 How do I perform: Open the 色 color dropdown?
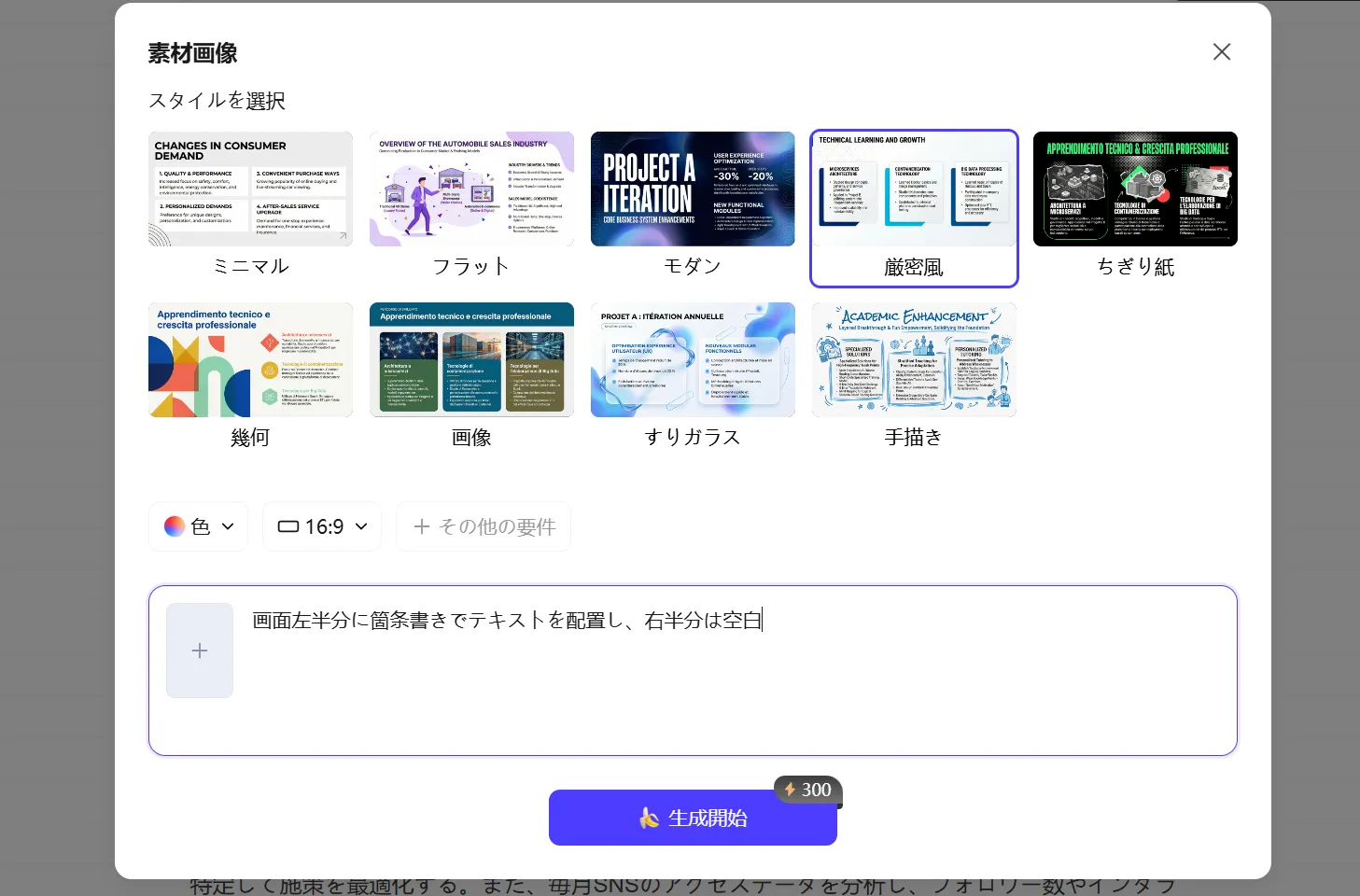click(x=198, y=526)
